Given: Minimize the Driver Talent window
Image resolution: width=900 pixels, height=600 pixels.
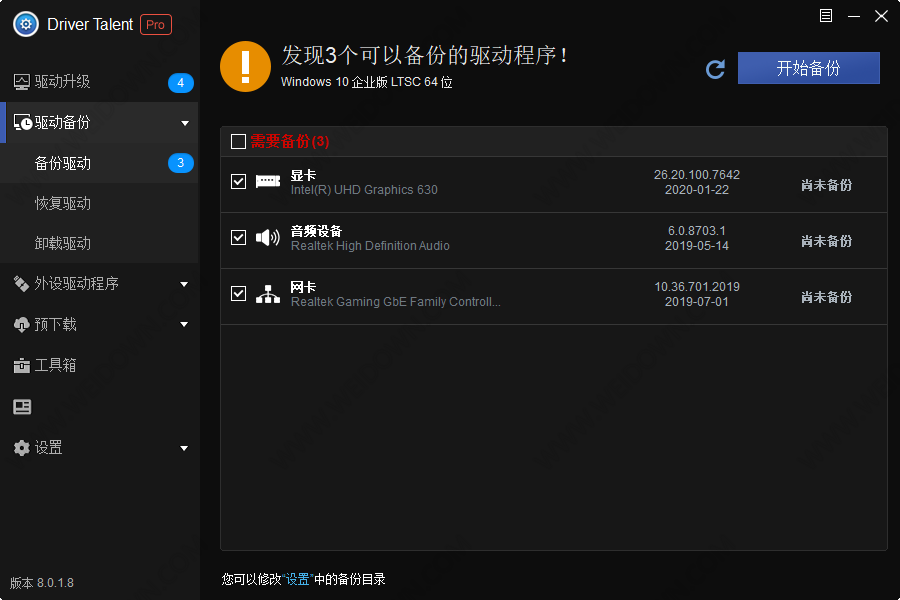Looking at the screenshot, I should 854,16.
